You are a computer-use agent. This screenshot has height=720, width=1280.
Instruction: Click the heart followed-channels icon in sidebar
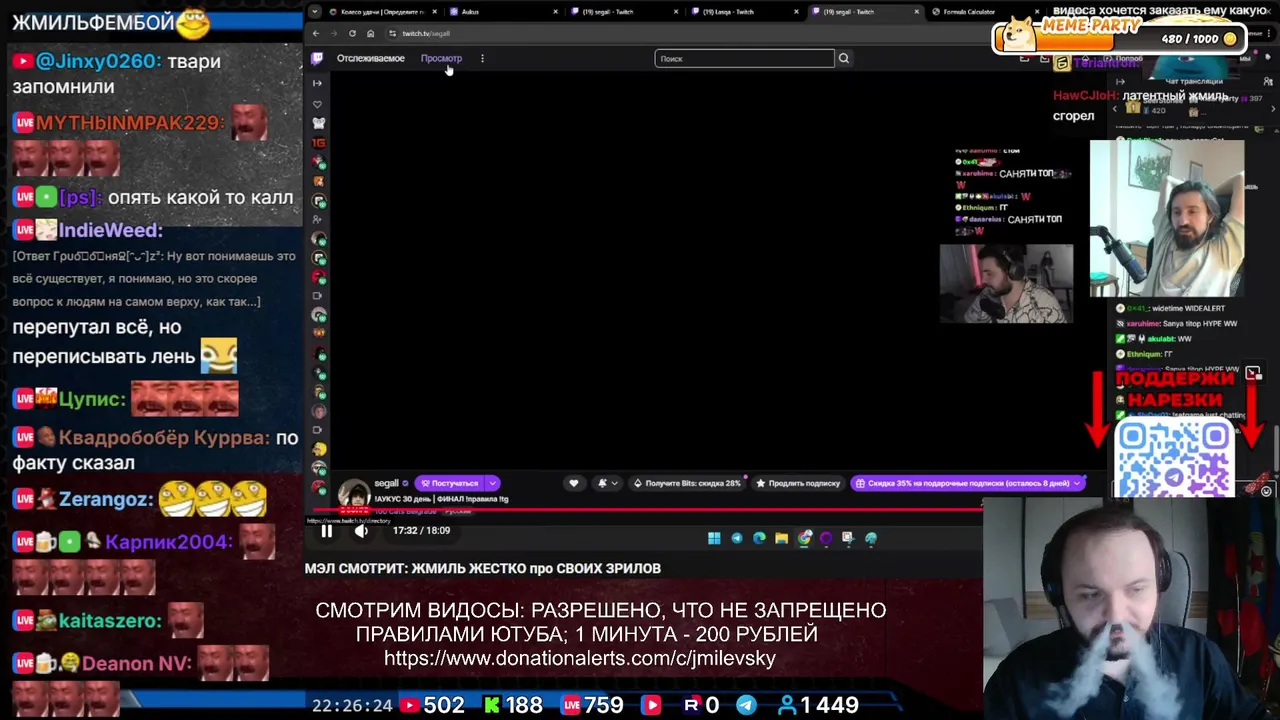pyautogui.click(x=318, y=104)
